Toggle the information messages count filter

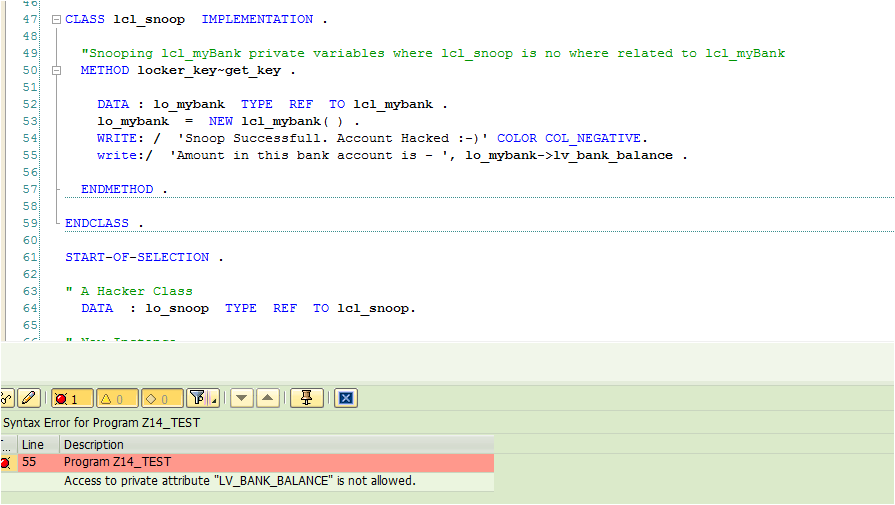[161, 398]
